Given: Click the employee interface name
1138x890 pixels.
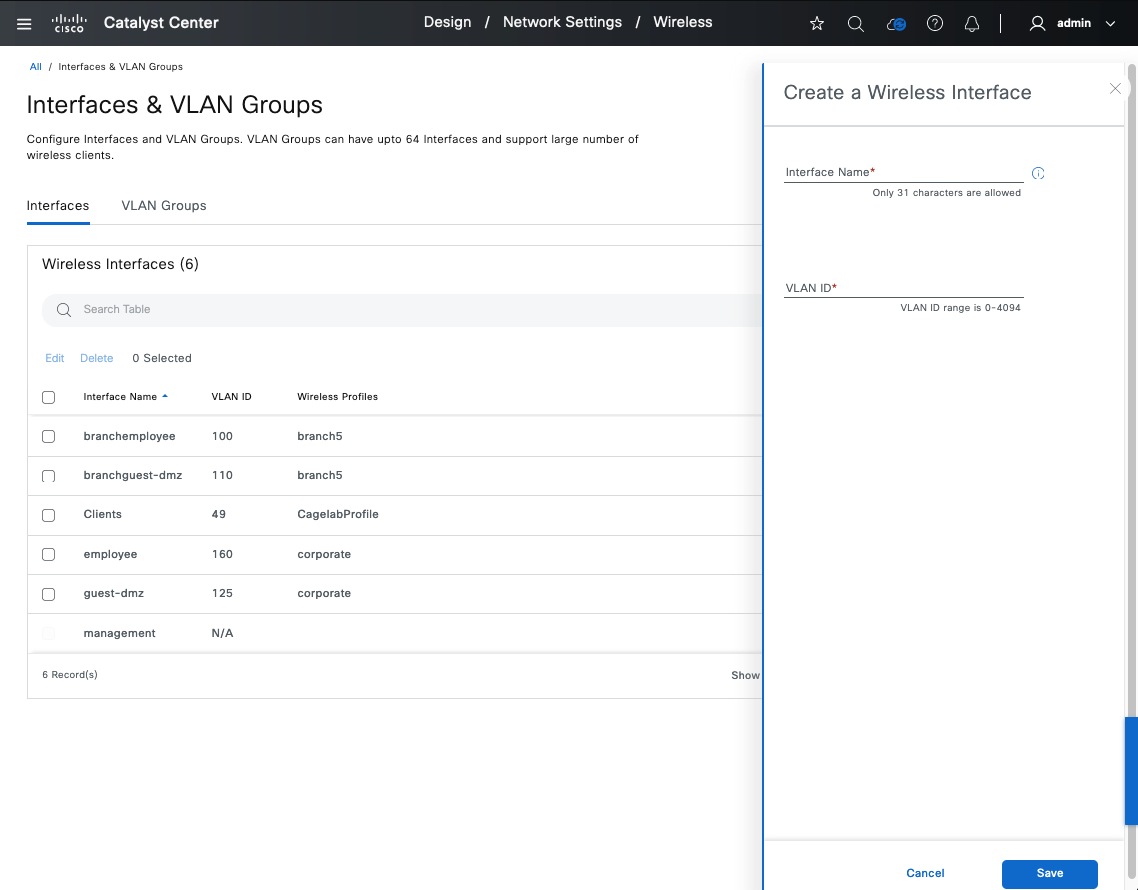Looking at the screenshot, I should coord(110,554).
